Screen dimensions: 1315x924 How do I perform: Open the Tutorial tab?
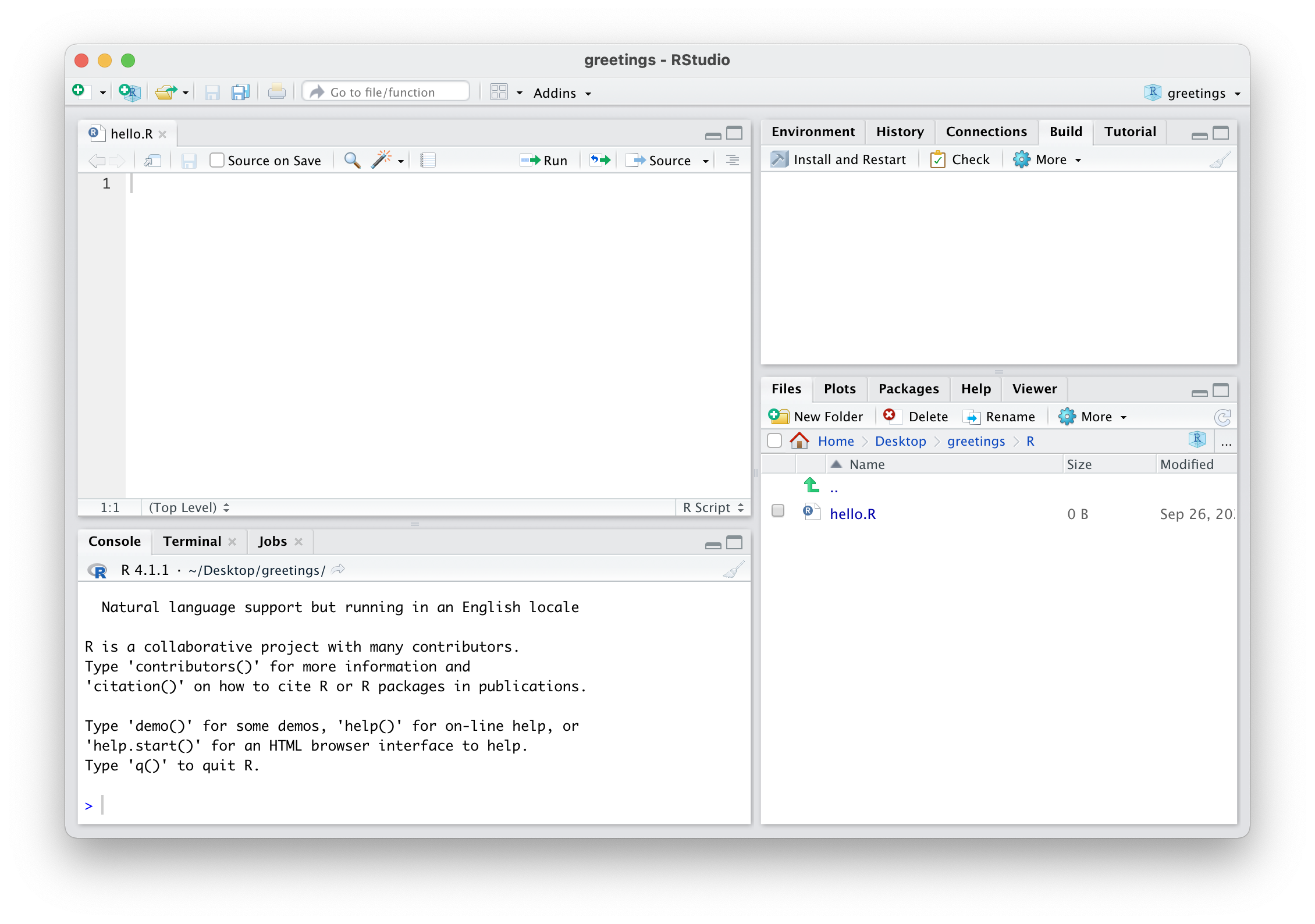click(x=1130, y=132)
